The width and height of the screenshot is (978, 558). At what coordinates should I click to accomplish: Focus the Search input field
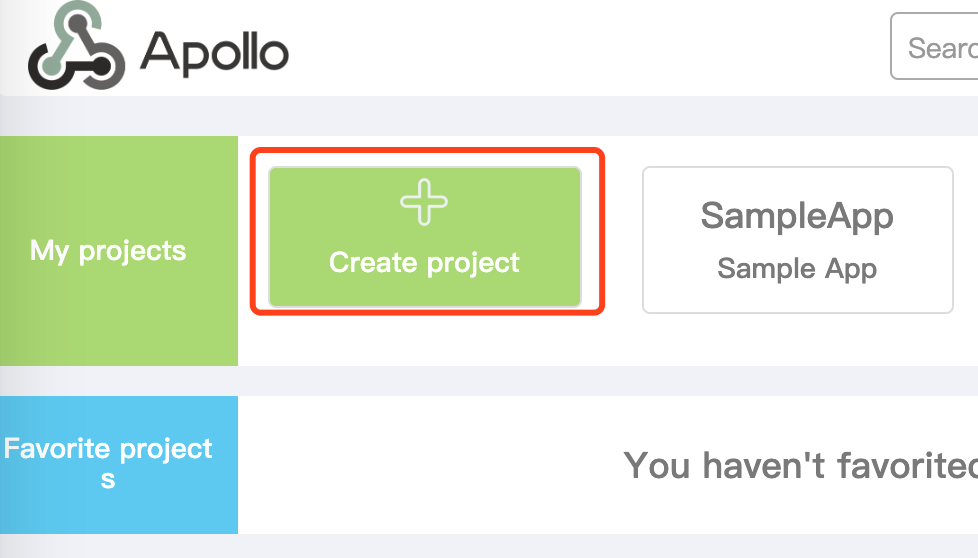tap(934, 47)
